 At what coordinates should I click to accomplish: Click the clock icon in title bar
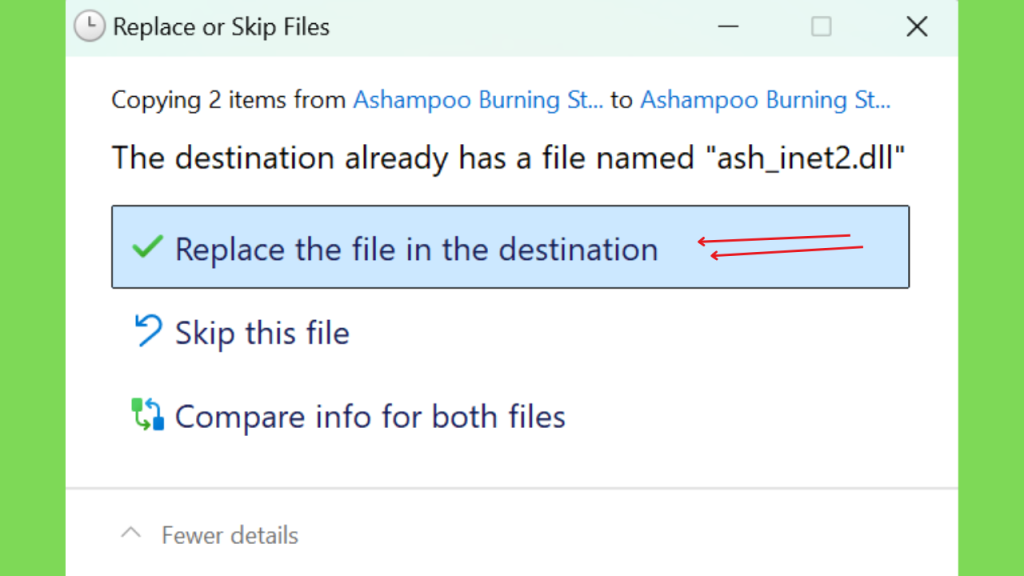(89, 27)
